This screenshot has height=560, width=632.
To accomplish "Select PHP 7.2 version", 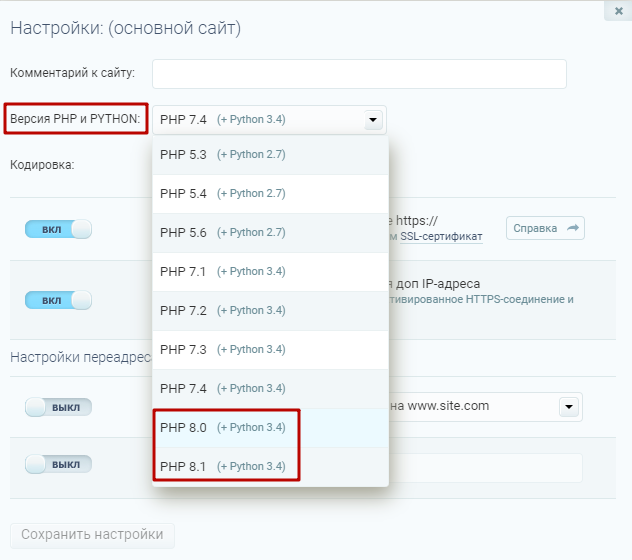I will (270, 310).
